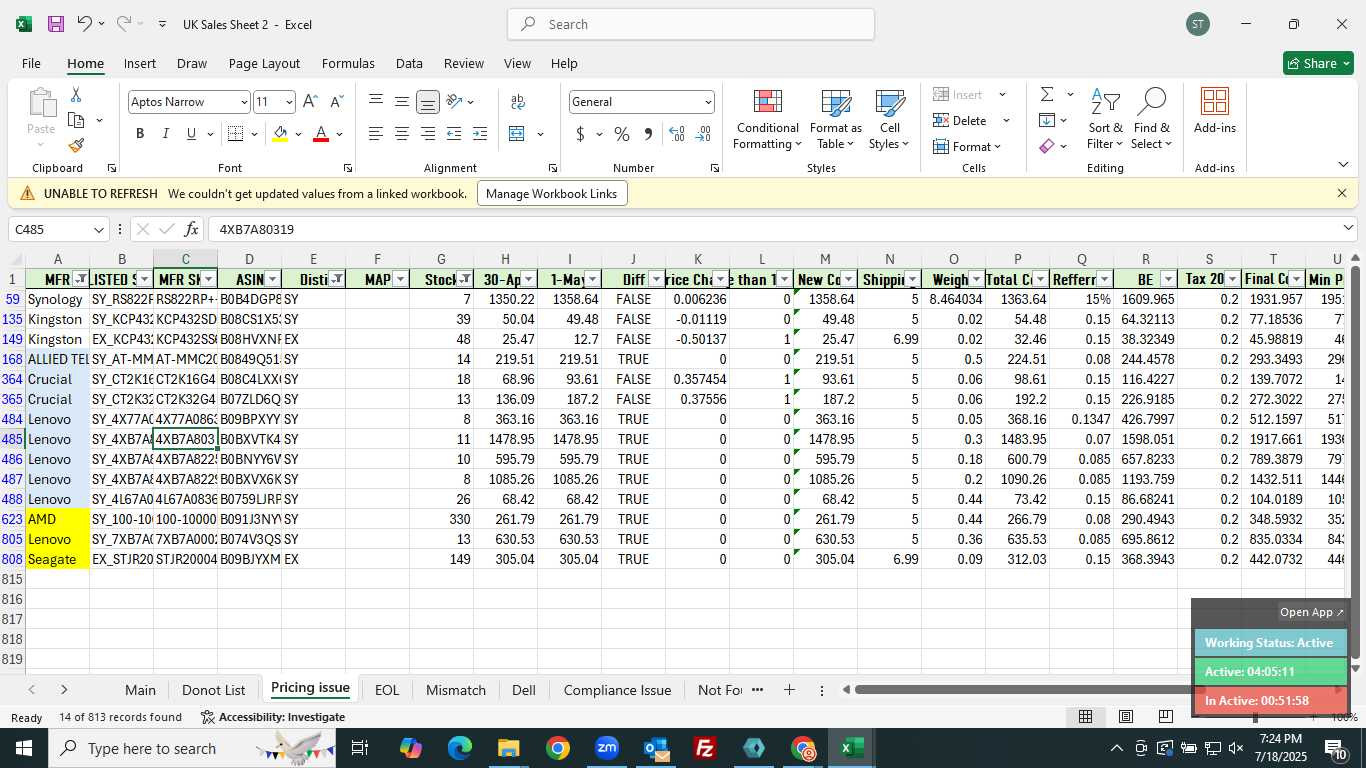The width and height of the screenshot is (1366, 768).
Task: Switch to Compliance Issue sheet tab
Action: 617,690
